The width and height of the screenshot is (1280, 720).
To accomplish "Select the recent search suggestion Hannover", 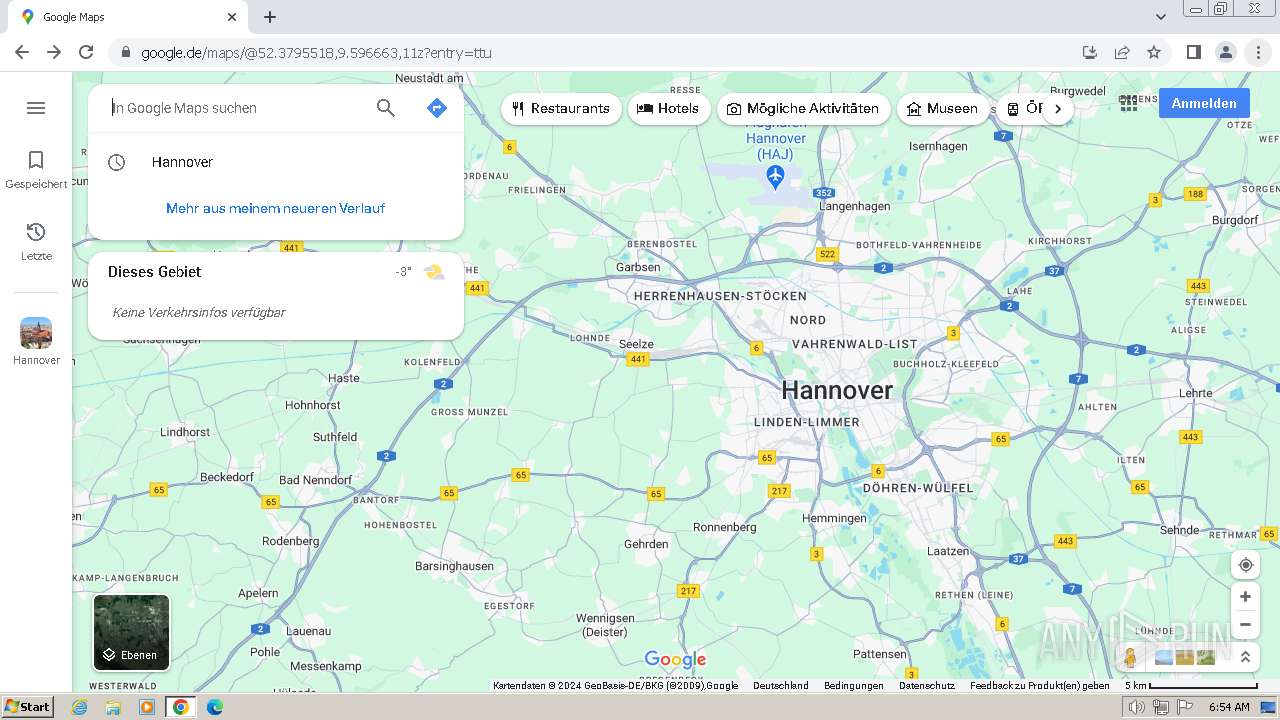I will pos(276,162).
